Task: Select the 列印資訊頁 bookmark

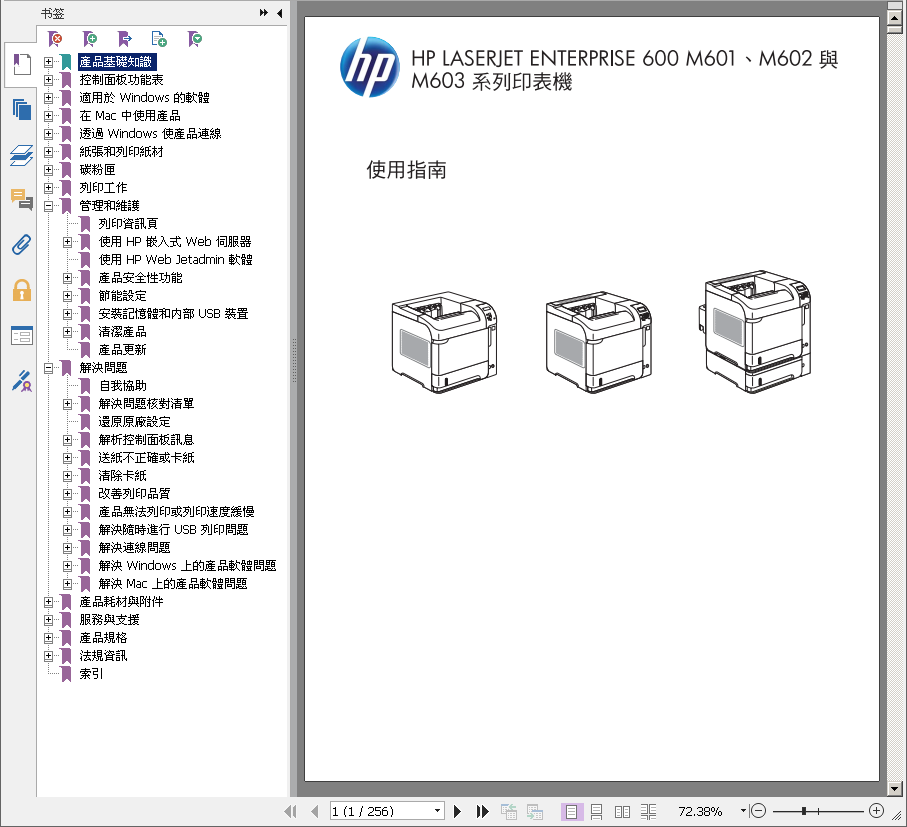Action: (x=128, y=224)
